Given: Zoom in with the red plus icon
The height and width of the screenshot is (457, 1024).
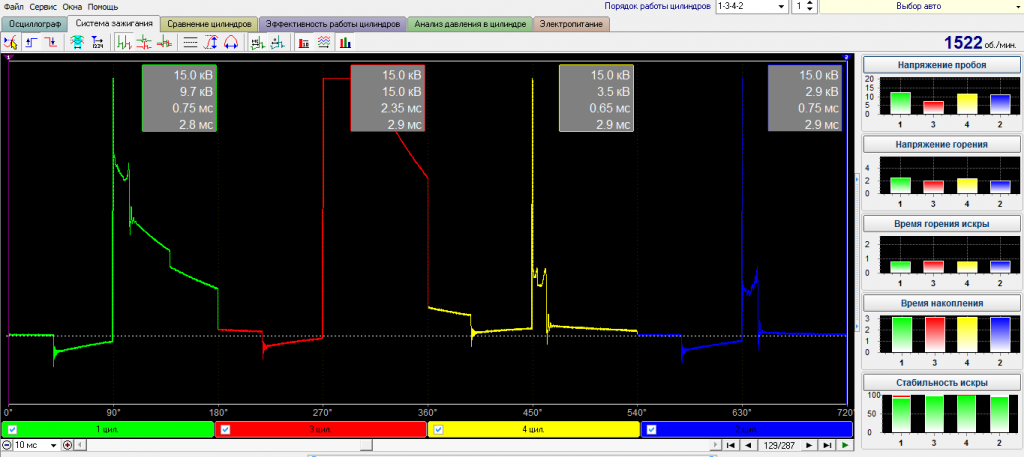Looking at the screenshot, I should (x=66, y=445).
